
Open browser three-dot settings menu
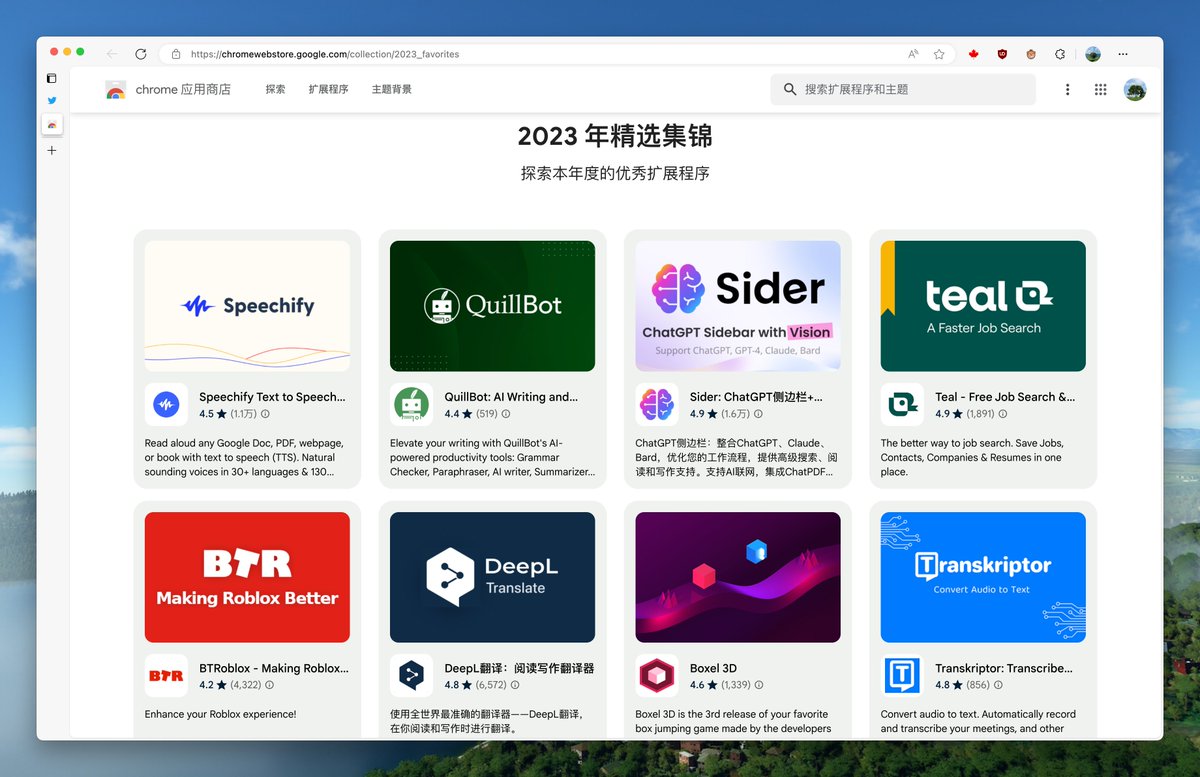click(x=1123, y=54)
